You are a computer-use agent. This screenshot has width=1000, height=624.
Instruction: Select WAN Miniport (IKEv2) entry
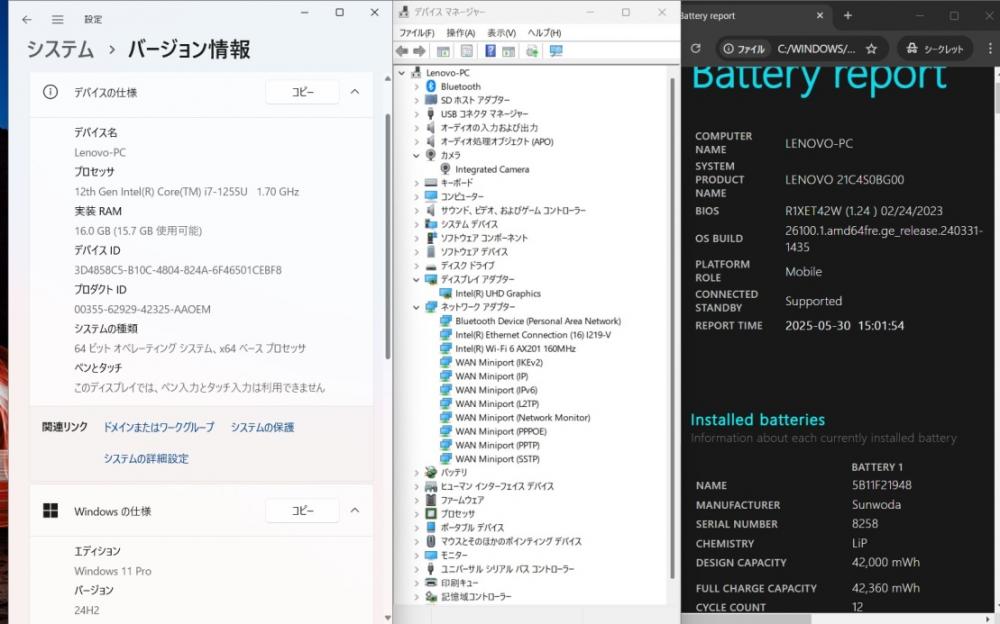499,362
